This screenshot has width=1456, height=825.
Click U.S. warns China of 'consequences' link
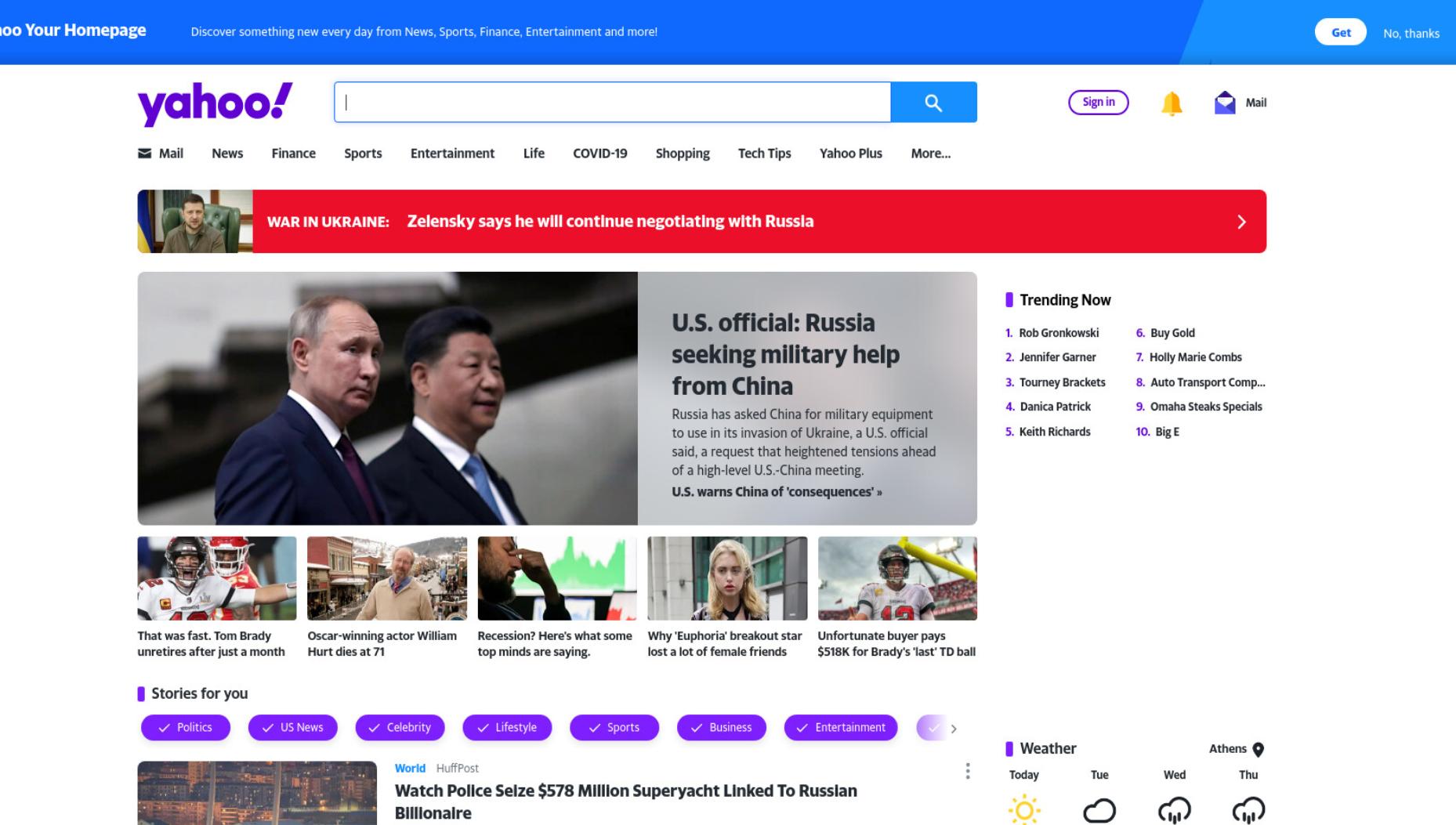pos(777,492)
